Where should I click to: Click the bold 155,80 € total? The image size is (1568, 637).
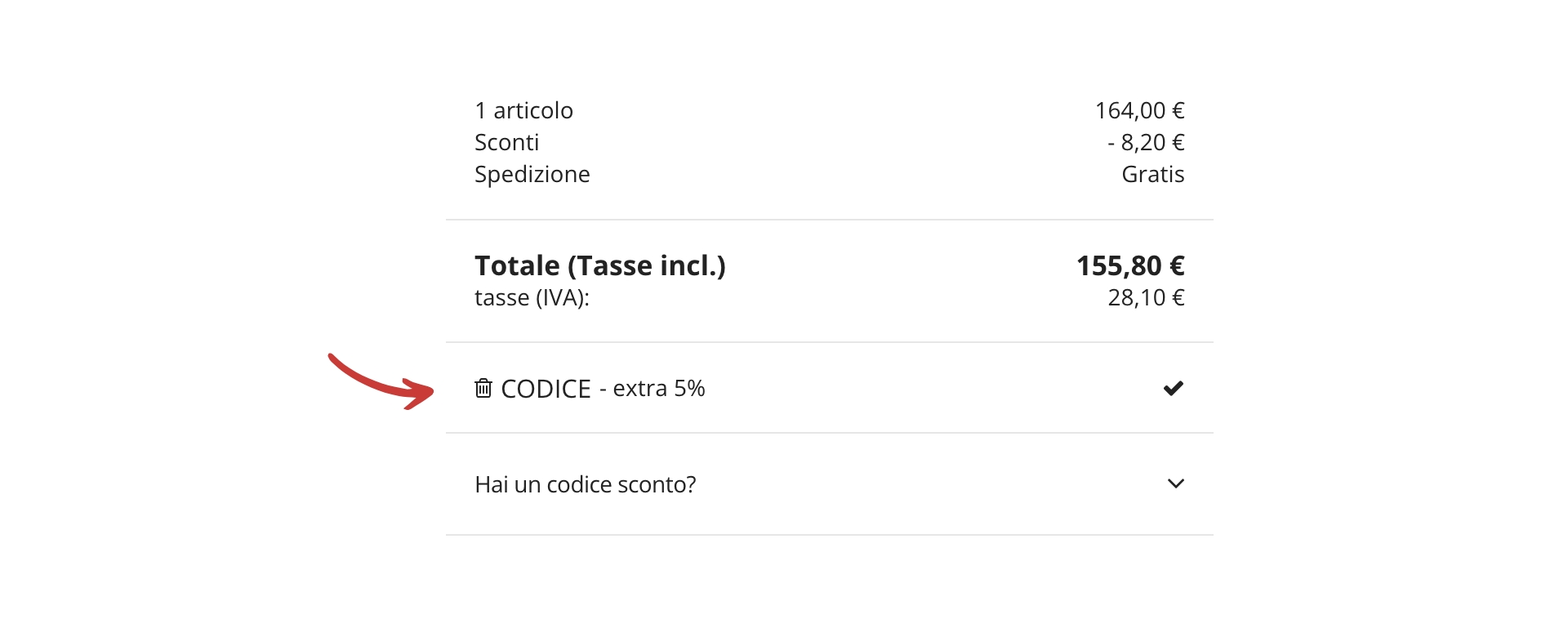pos(1130,265)
